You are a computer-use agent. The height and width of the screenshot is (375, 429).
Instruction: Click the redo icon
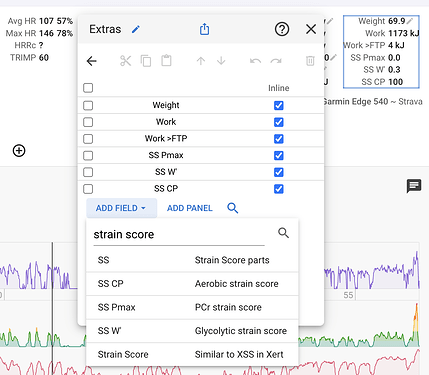[x=276, y=61]
